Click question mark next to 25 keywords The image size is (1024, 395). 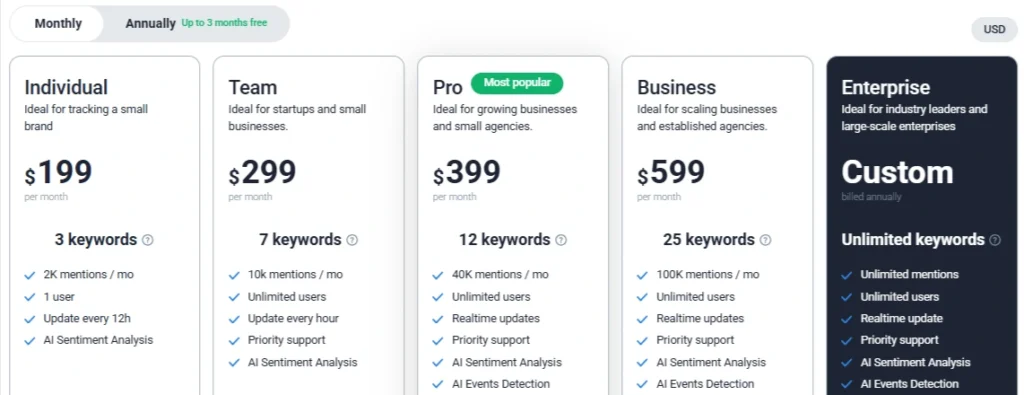click(765, 240)
